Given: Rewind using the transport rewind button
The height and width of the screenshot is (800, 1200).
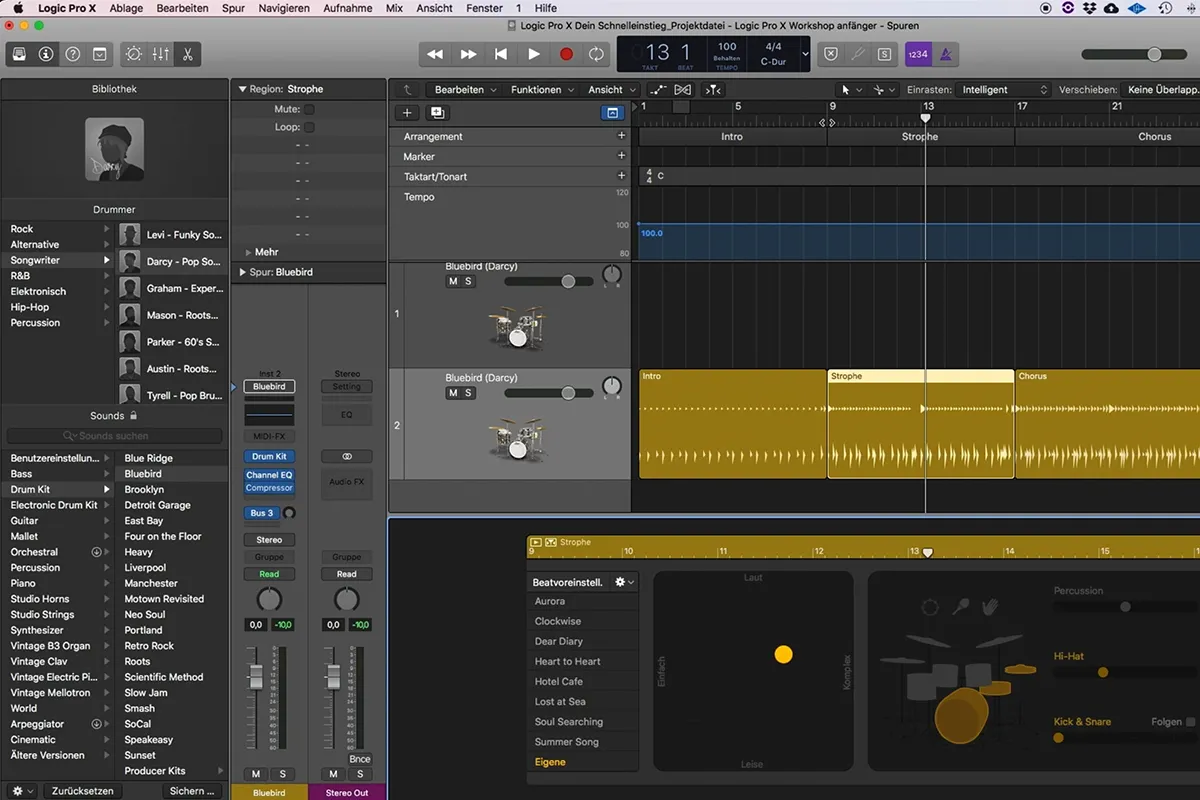Looking at the screenshot, I should (435, 54).
